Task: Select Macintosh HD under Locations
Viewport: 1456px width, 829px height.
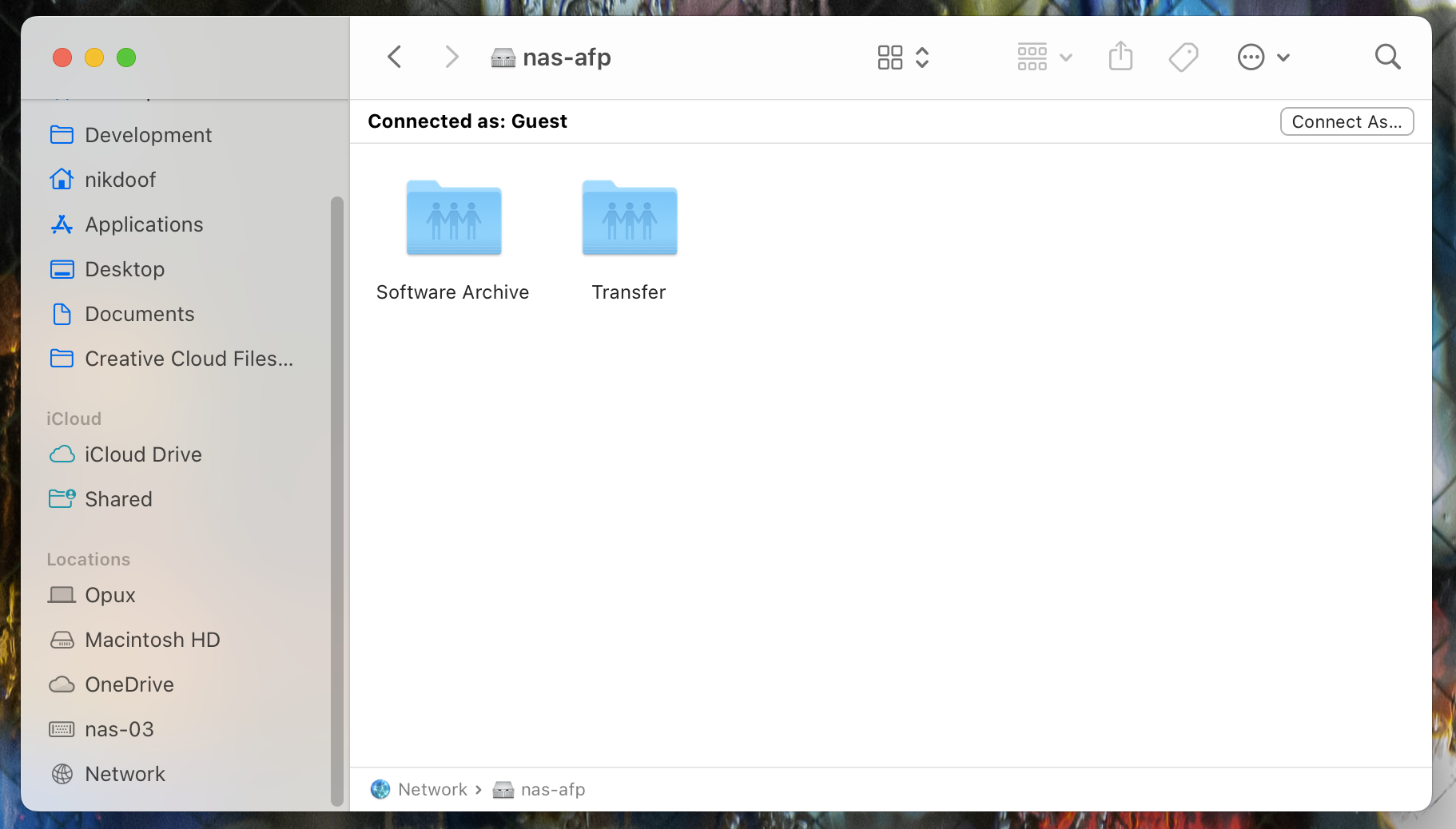Action: click(152, 640)
